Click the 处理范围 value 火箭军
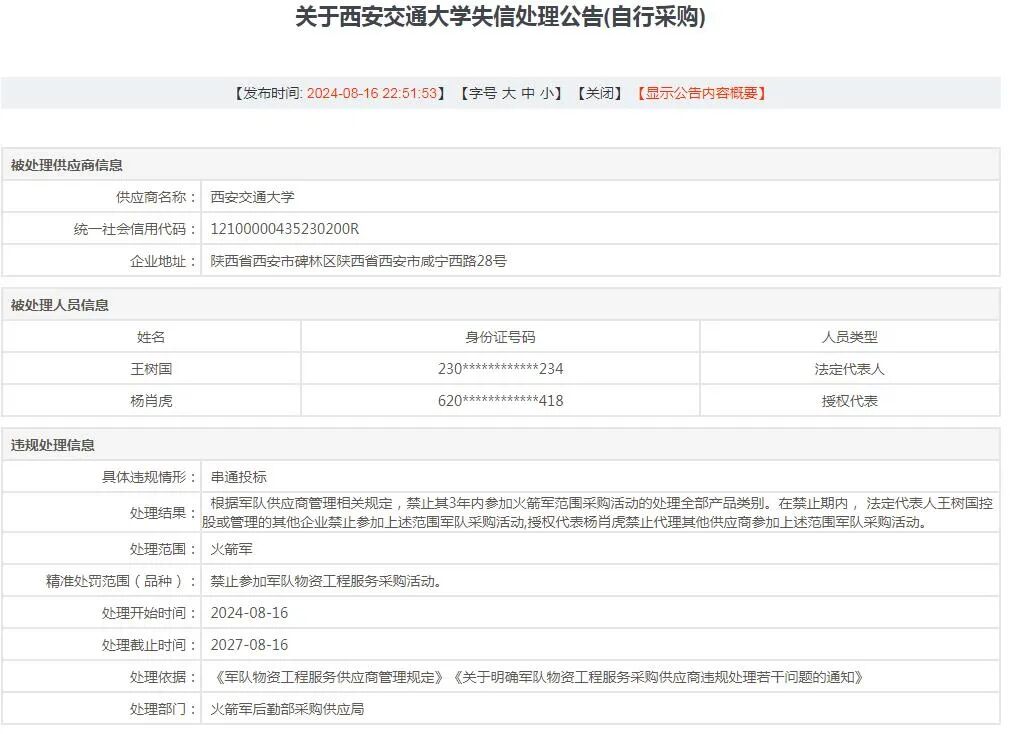Screen dimensions: 1010x734 (x=231, y=549)
